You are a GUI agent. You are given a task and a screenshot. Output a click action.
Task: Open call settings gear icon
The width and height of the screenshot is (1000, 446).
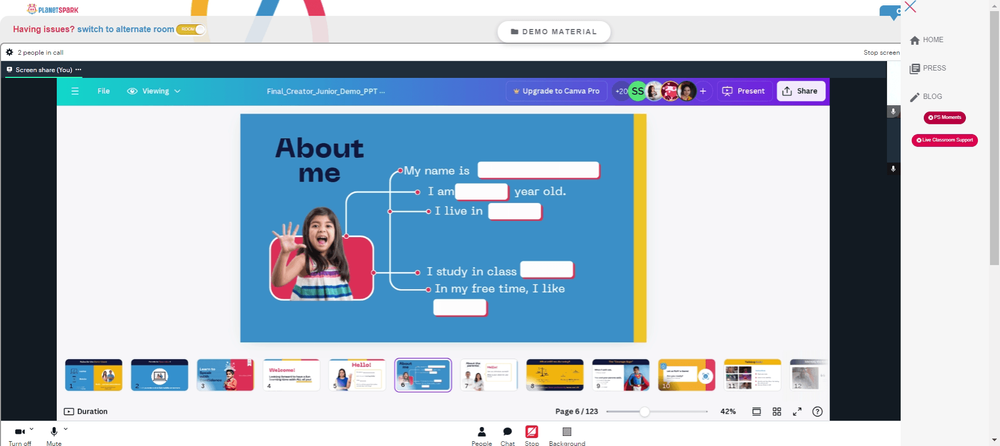click(x=10, y=52)
